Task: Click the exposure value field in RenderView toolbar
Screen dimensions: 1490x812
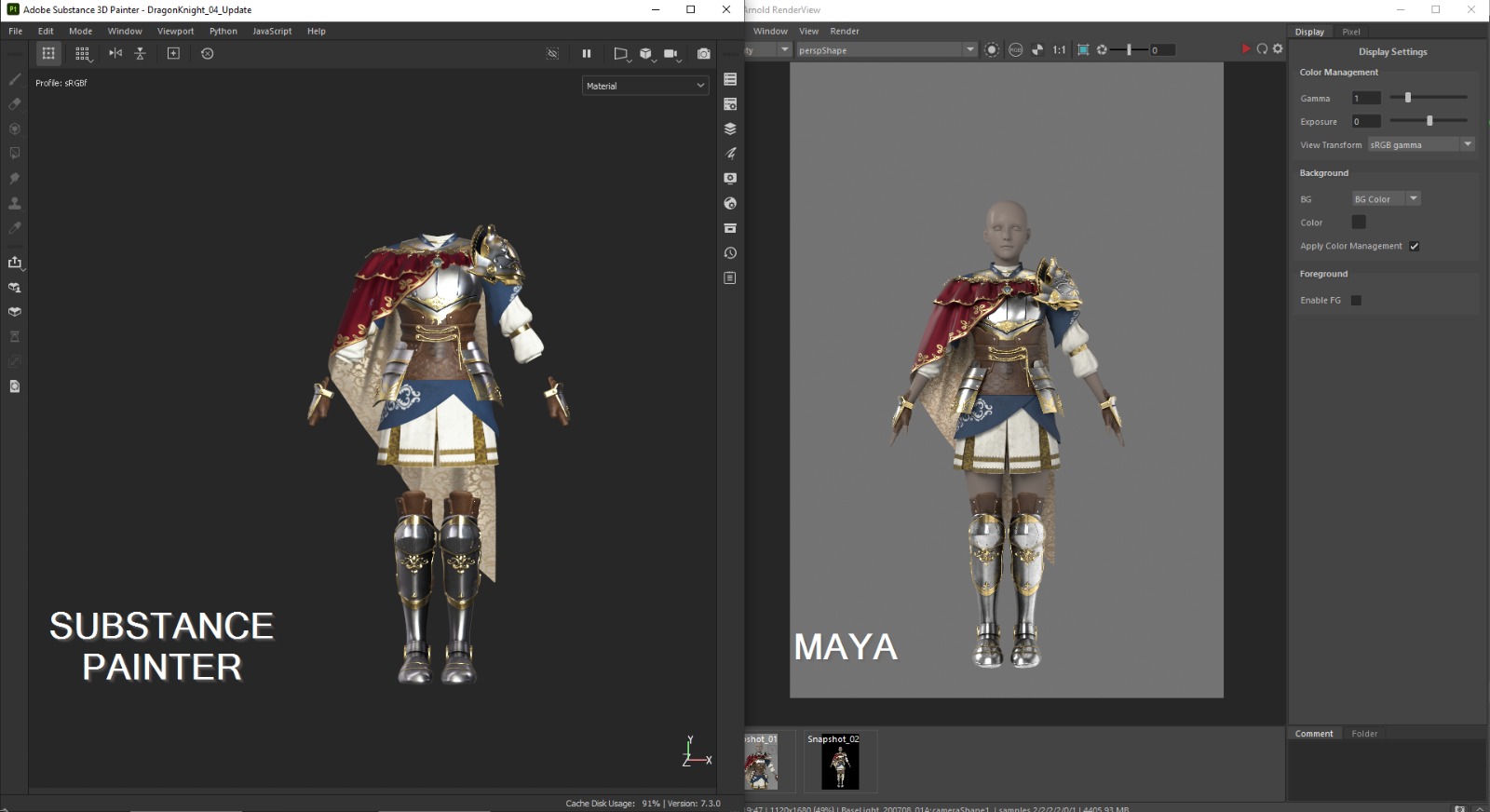Action: click(x=1161, y=50)
